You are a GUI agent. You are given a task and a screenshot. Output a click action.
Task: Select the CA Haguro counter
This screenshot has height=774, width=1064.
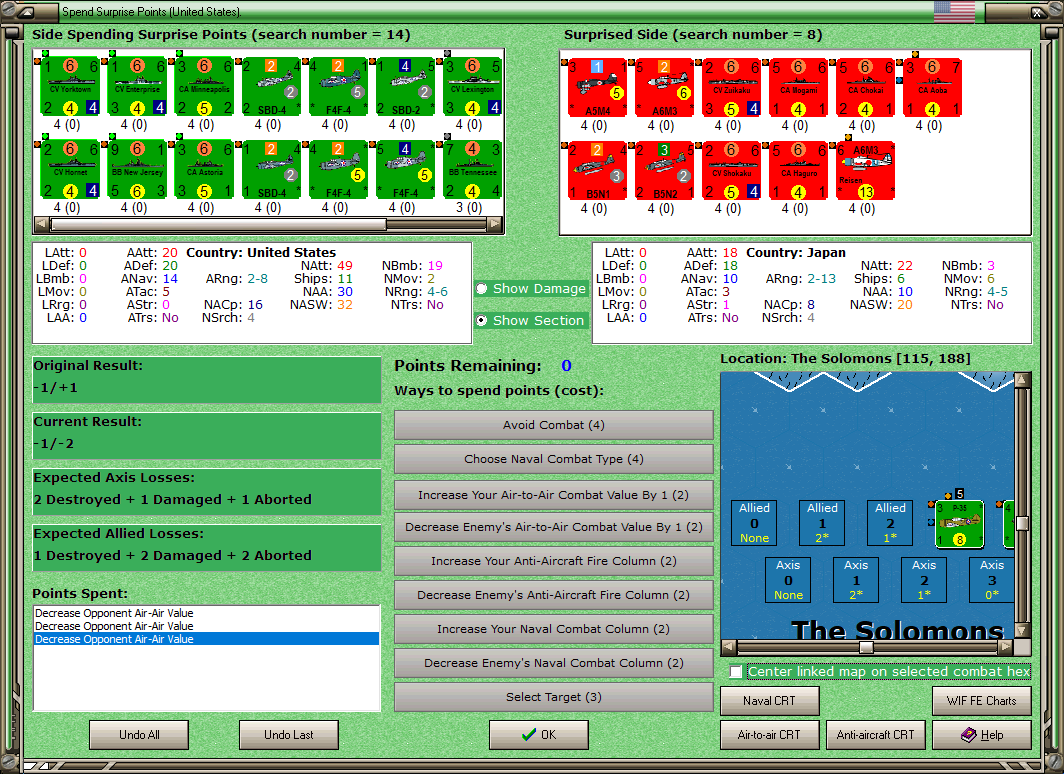(799, 171)
